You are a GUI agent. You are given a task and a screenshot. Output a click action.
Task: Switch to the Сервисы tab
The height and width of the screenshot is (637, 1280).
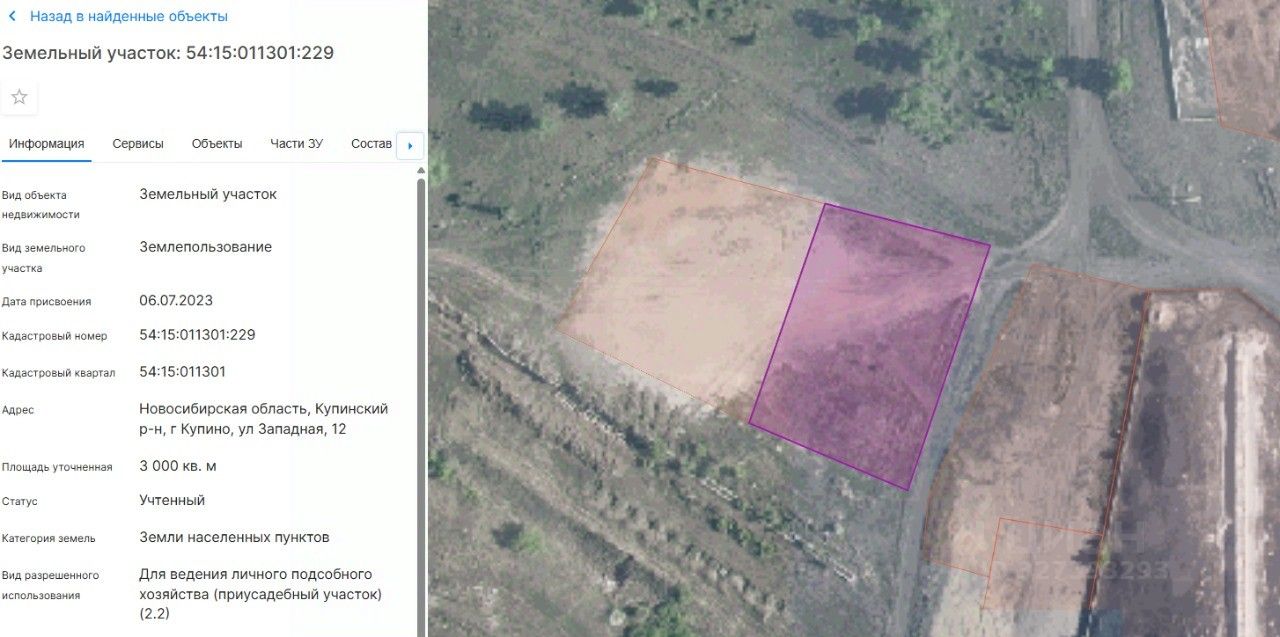138,144
